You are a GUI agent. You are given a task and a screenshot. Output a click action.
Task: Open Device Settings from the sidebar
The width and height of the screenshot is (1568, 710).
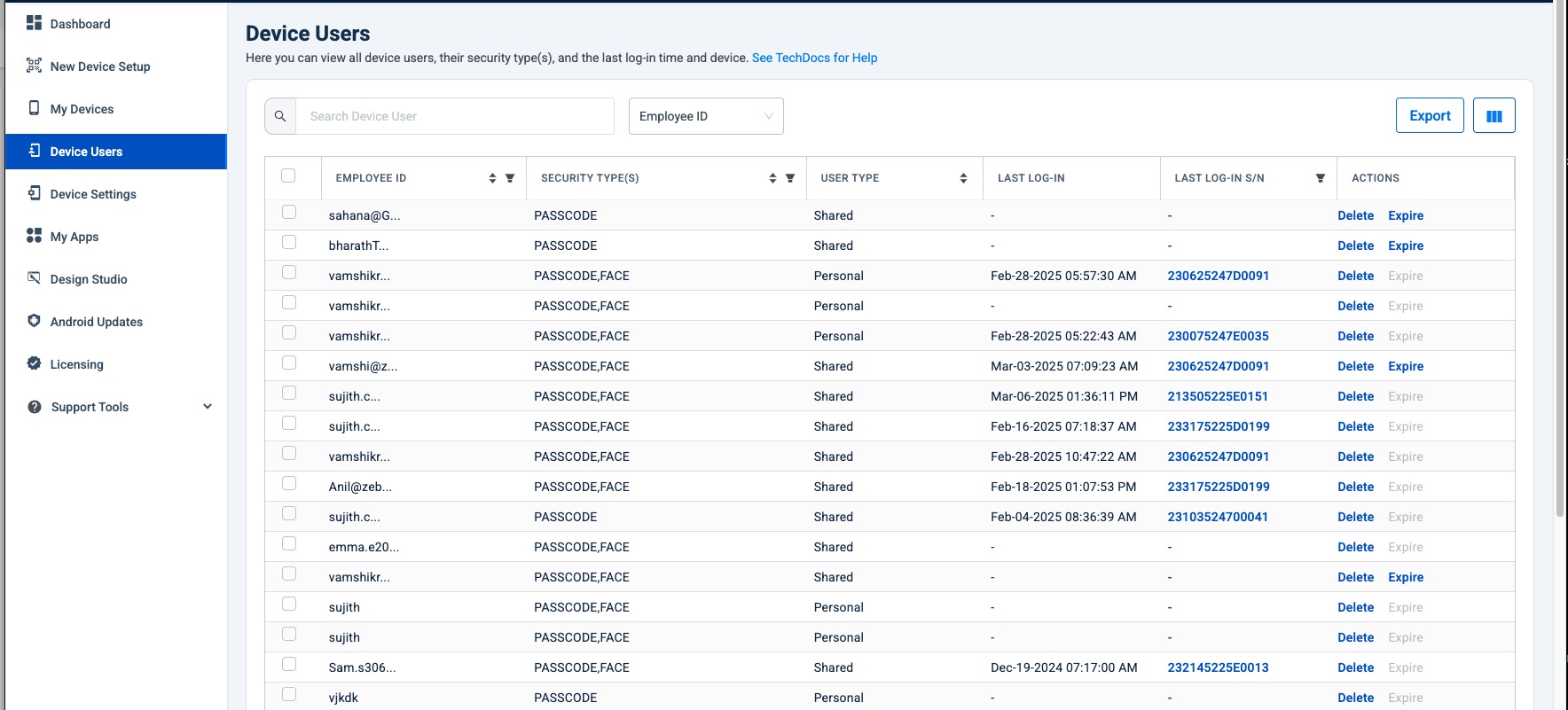coord(93,194)
